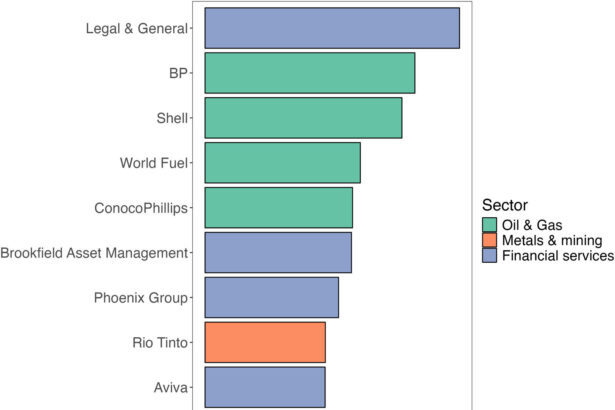The width and height of the screenshot is (615, 410).
Task: Select the ConocoPhillips bar
Action: (x=279, y=208)
